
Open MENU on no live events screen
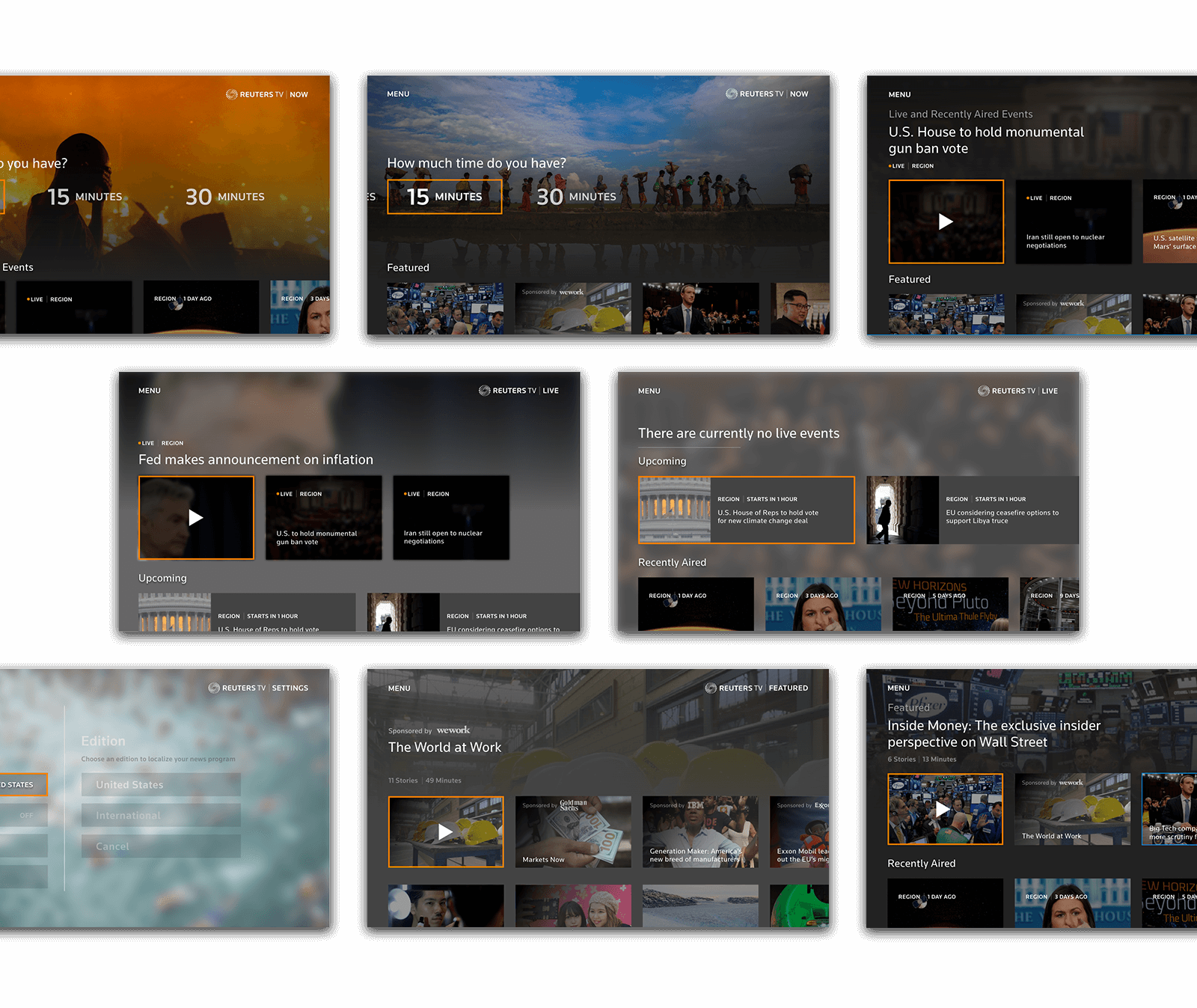649,391
